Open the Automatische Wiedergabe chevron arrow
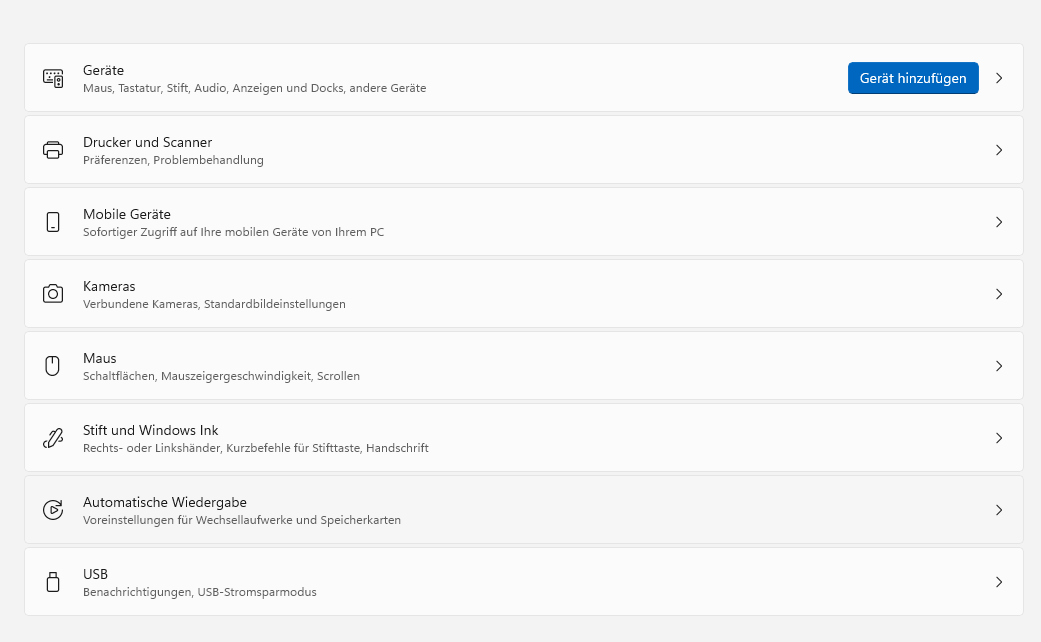This screenshot has width=1041, height=642. (998, 510)
